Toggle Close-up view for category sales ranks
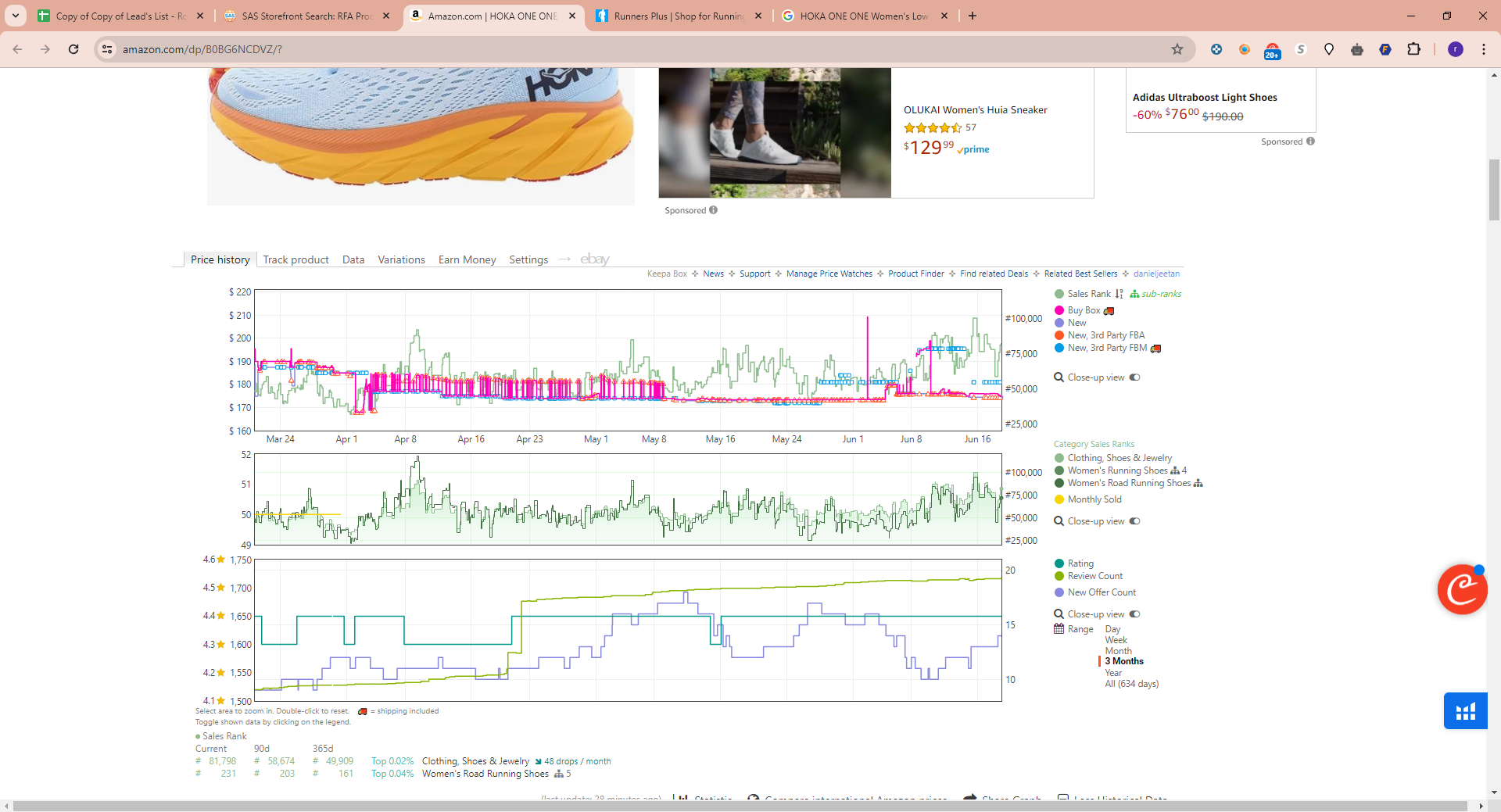 tap(1134, 521)
